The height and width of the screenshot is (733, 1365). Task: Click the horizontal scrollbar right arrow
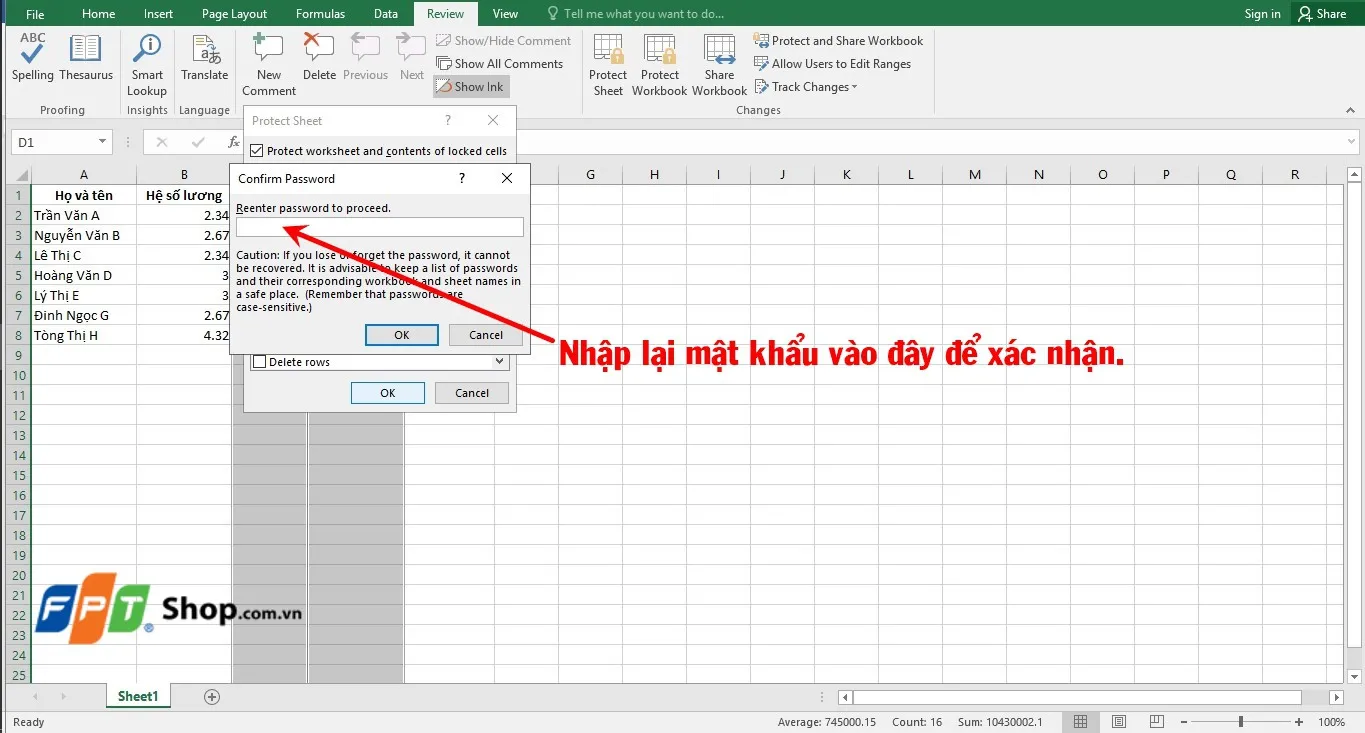pyautogui.click(x=1336, y=697)
